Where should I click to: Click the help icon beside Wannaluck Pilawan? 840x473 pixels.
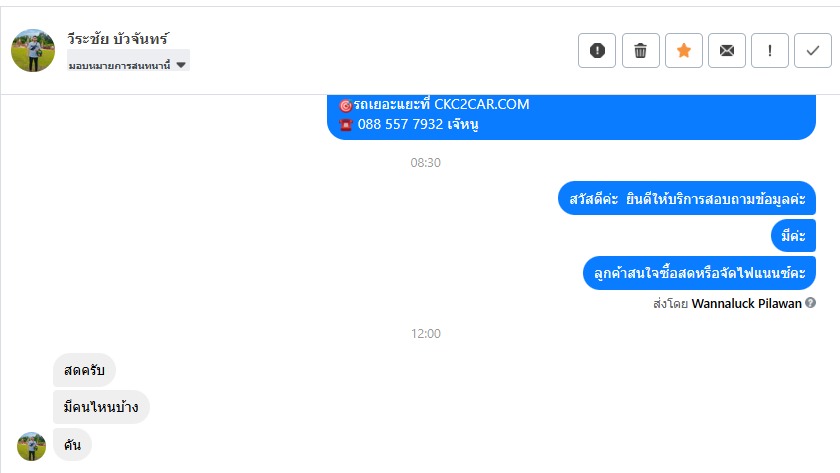pyautogui.click(x=811, y=303)
